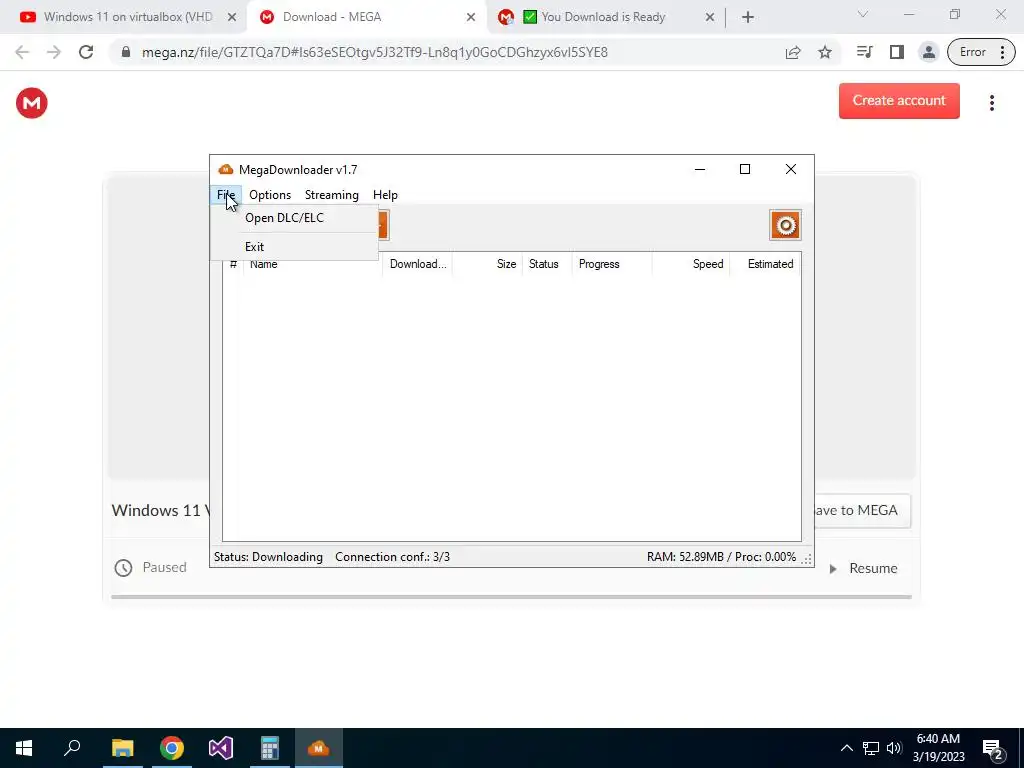Image resolution: width=1024 pixels, height=768 pixels.
Task: Click the orange gear settings icon
Action: point(785,225)
